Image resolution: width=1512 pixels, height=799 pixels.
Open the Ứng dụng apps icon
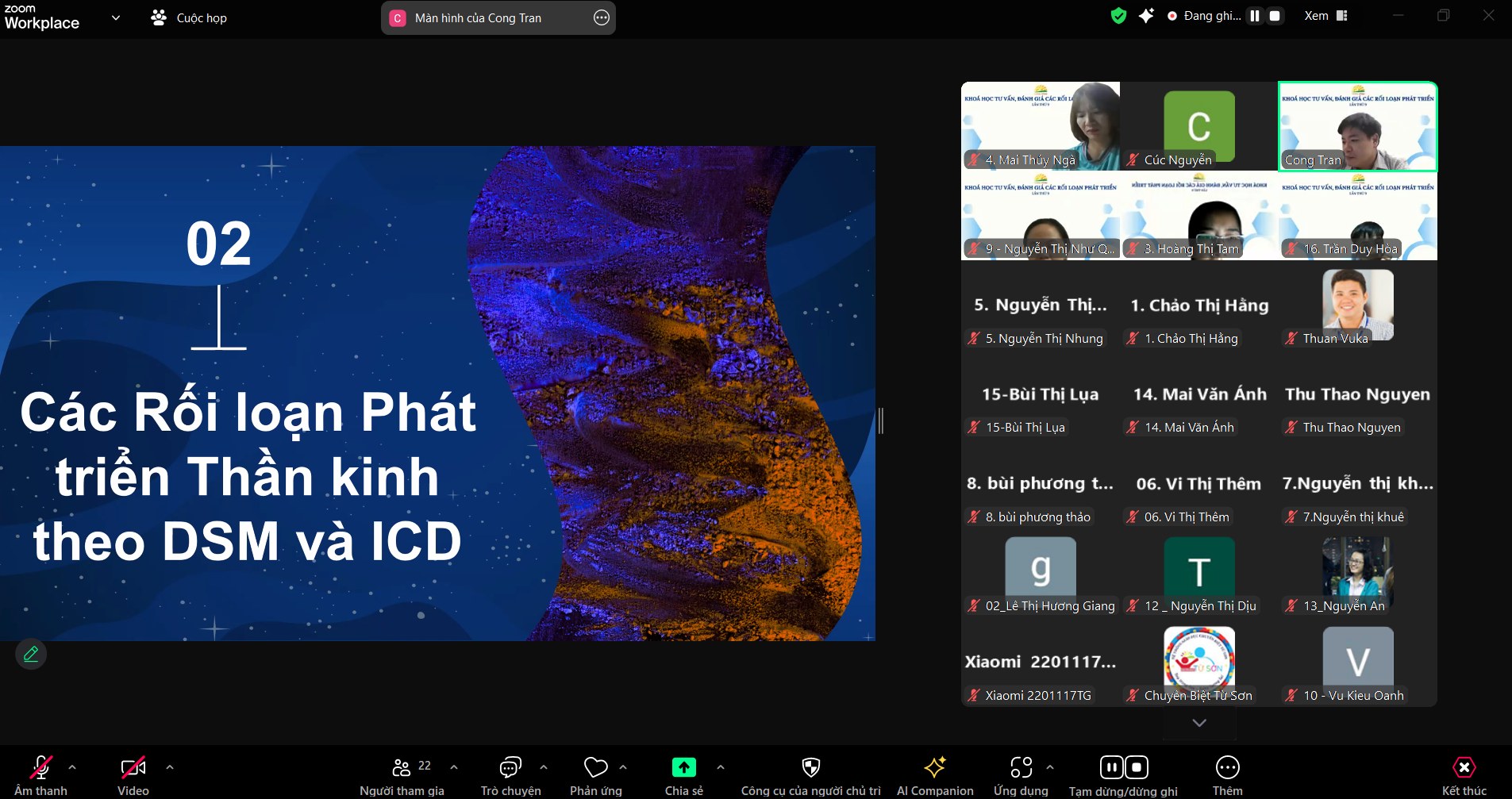pos(1021,768)
